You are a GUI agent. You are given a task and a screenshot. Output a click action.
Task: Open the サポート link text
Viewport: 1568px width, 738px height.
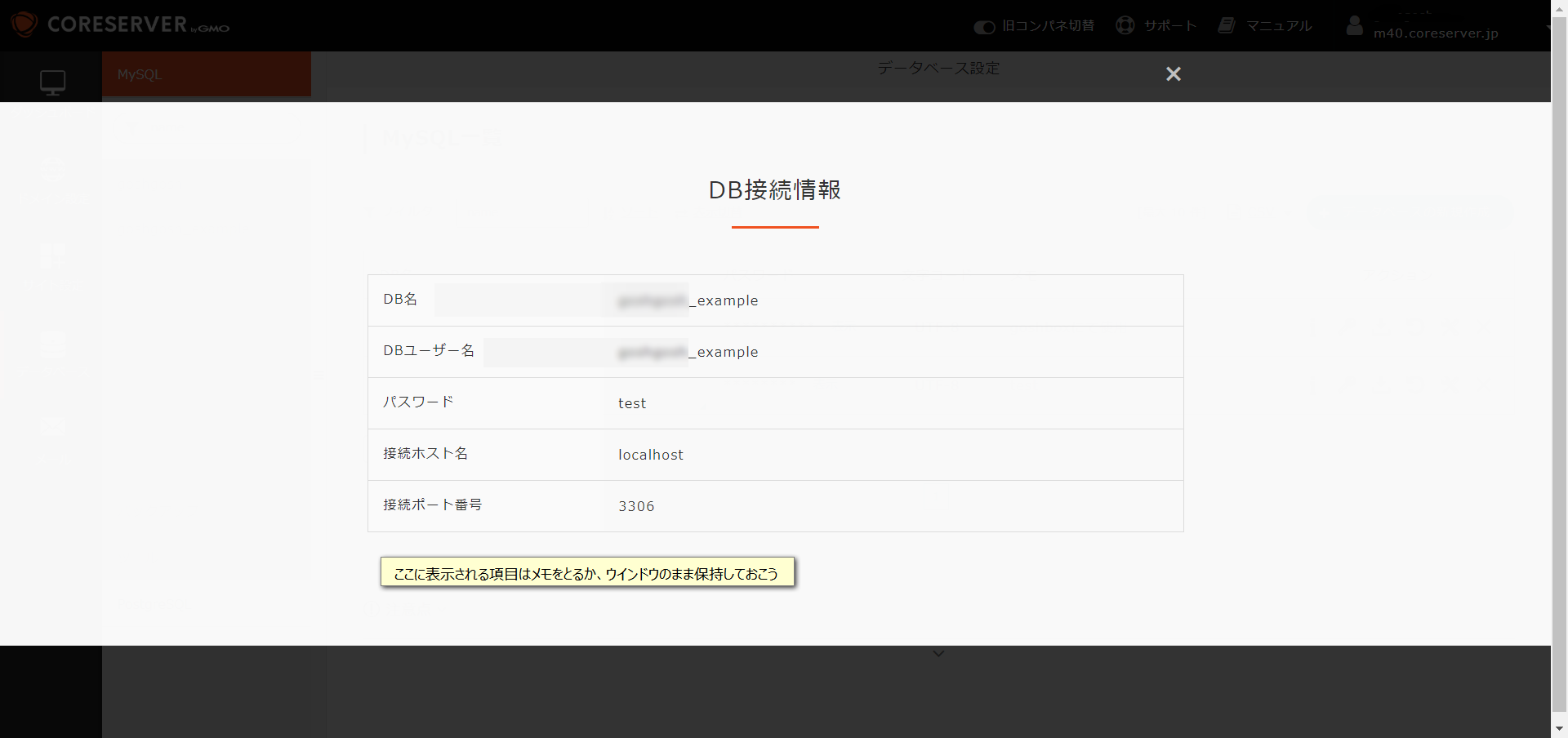pyautogui.click(x=1169, y=26)
